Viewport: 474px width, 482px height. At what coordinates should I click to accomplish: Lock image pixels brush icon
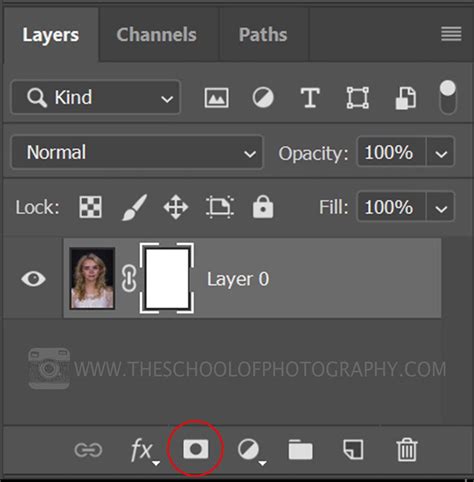[134, 207]
